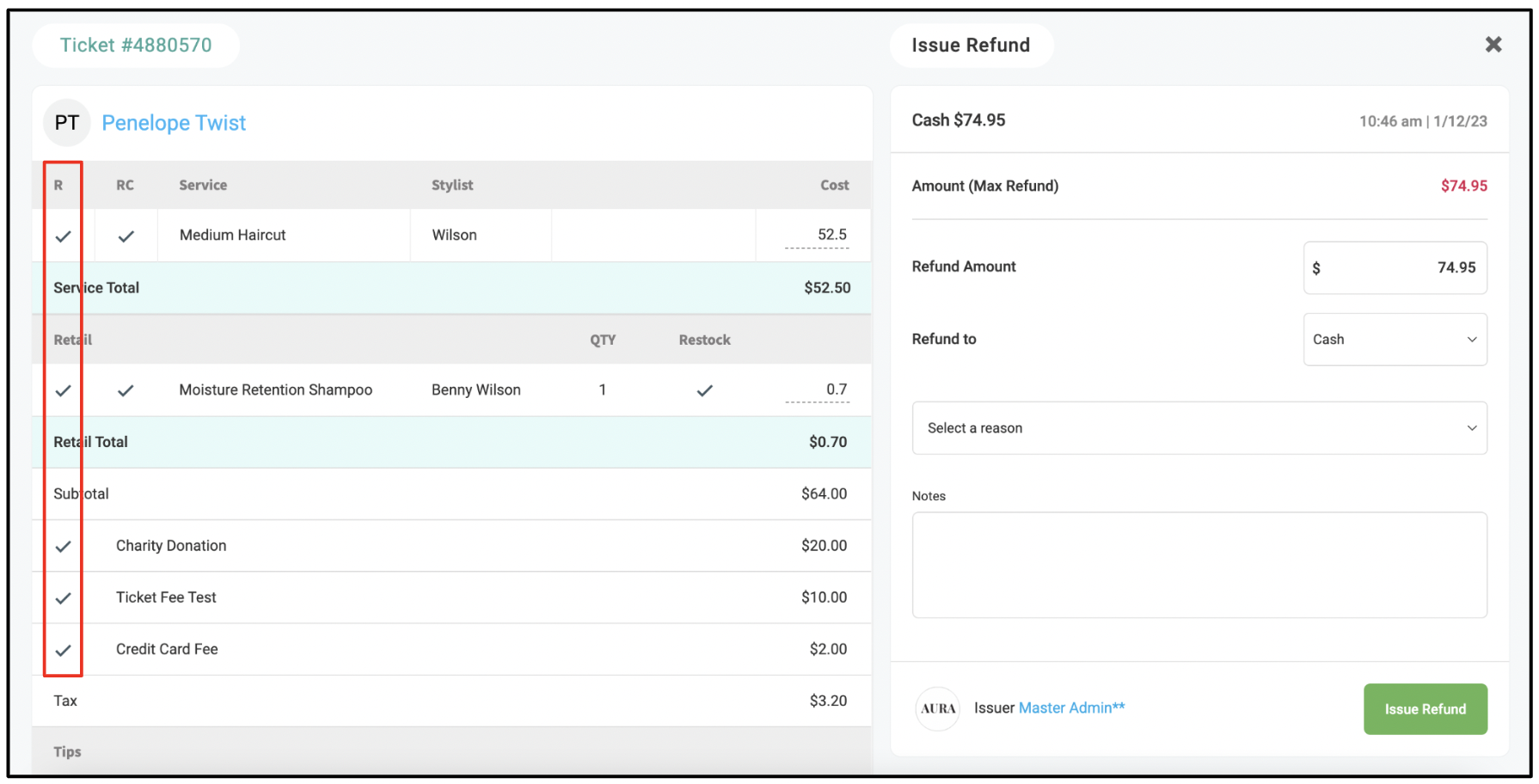Edit the Medium Haircut cost 52.5
Screen dimensions: 1539x784
(817, 235)
